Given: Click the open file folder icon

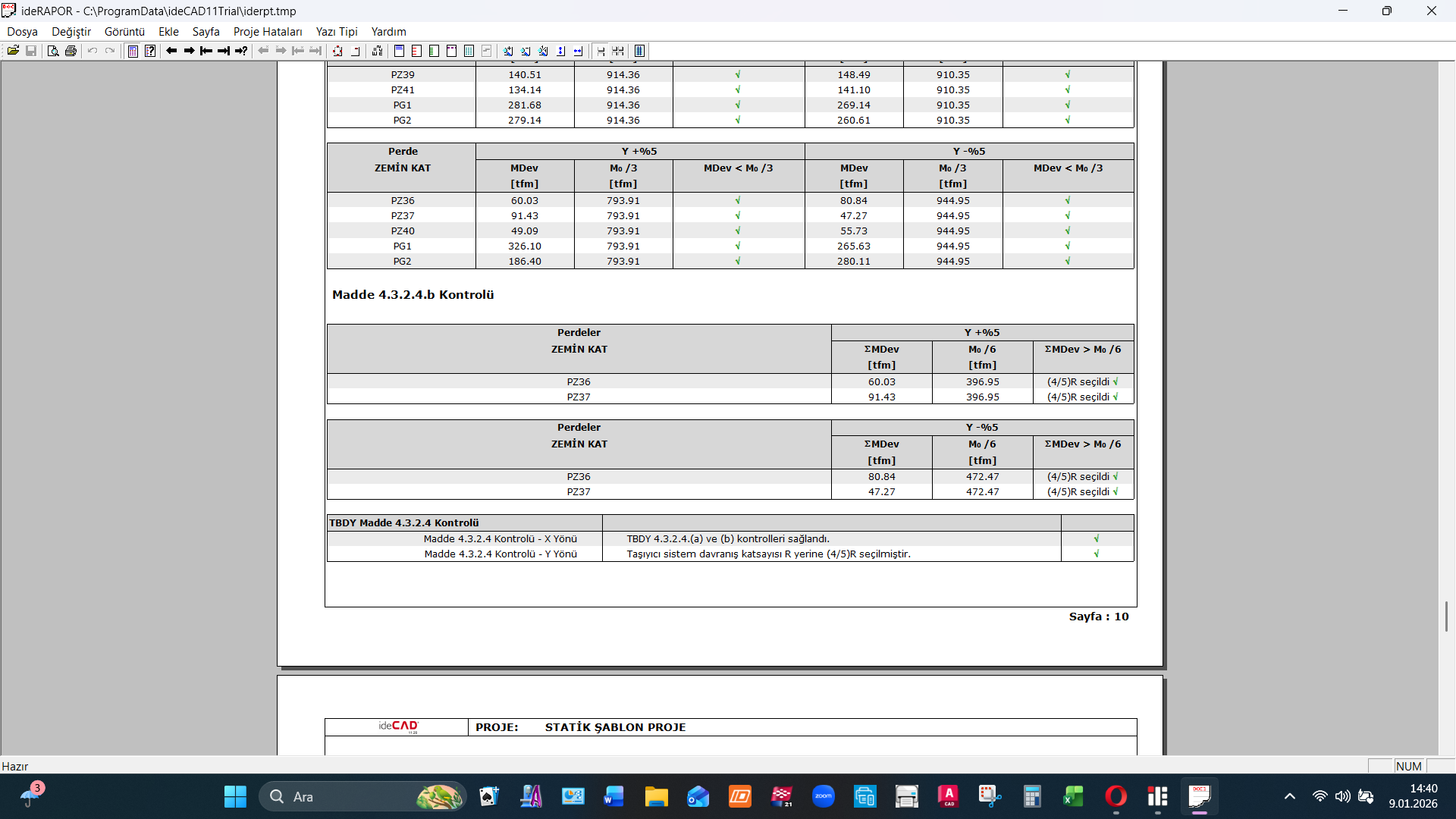Looking at the screenshot, I should 13,51.
